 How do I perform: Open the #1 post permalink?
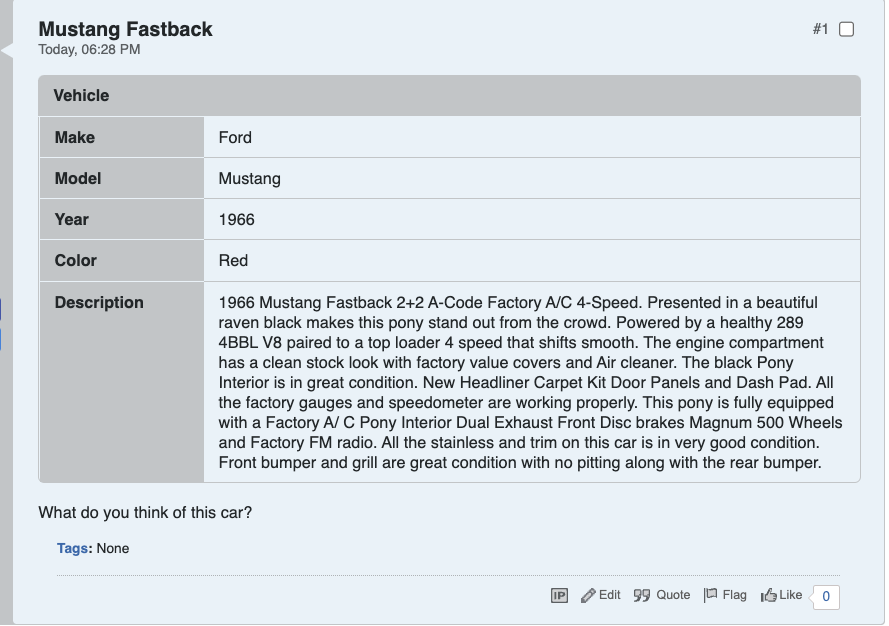820,29
